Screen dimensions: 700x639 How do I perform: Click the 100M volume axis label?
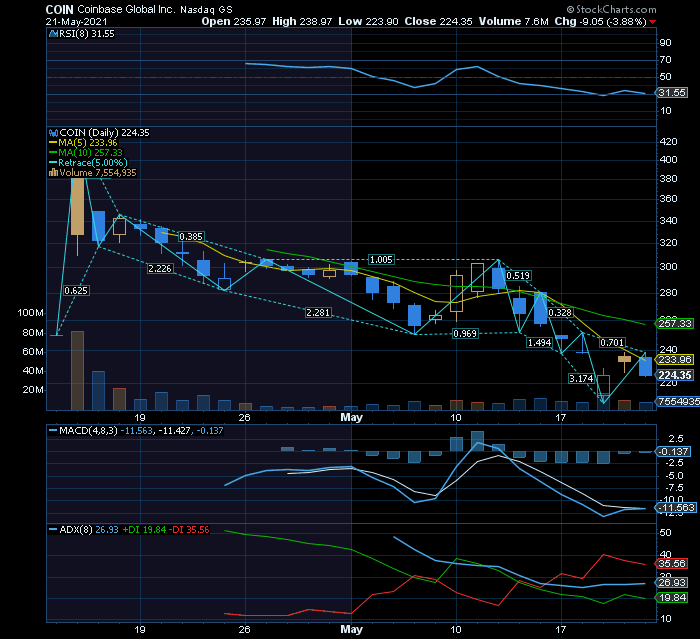point(30,313)
